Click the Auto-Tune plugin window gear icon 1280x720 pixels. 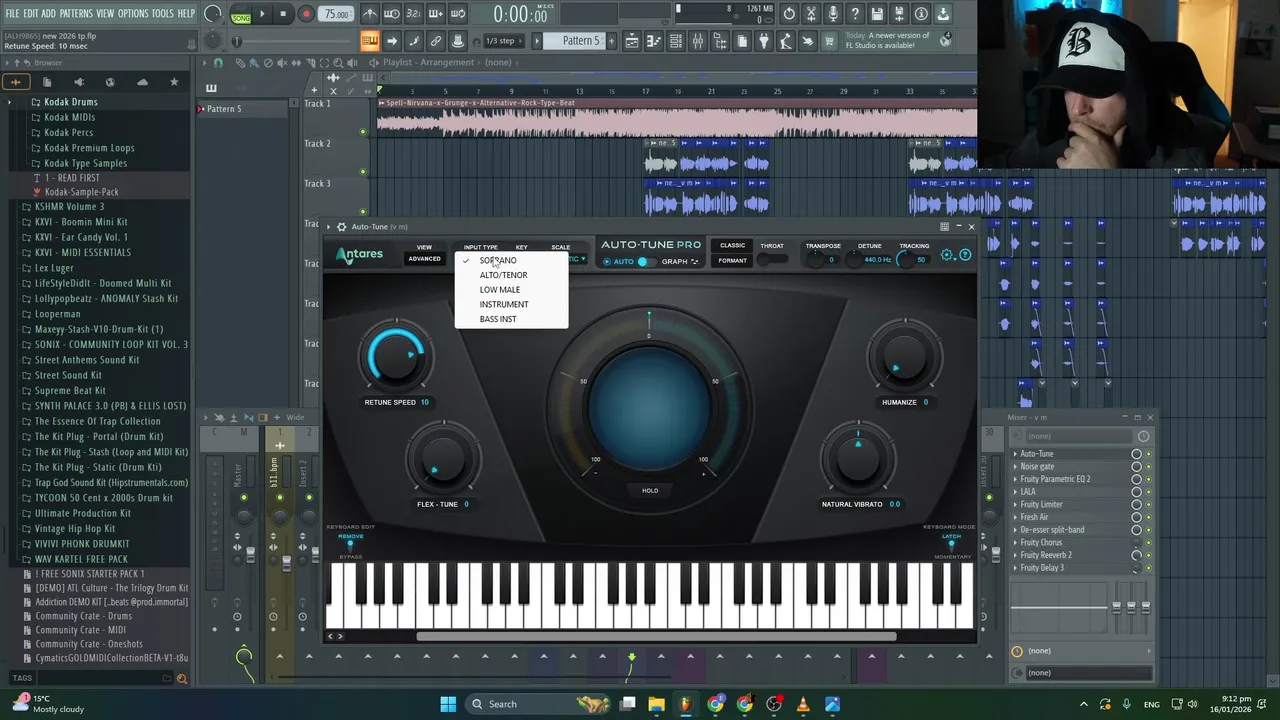[x=341, y=227]
